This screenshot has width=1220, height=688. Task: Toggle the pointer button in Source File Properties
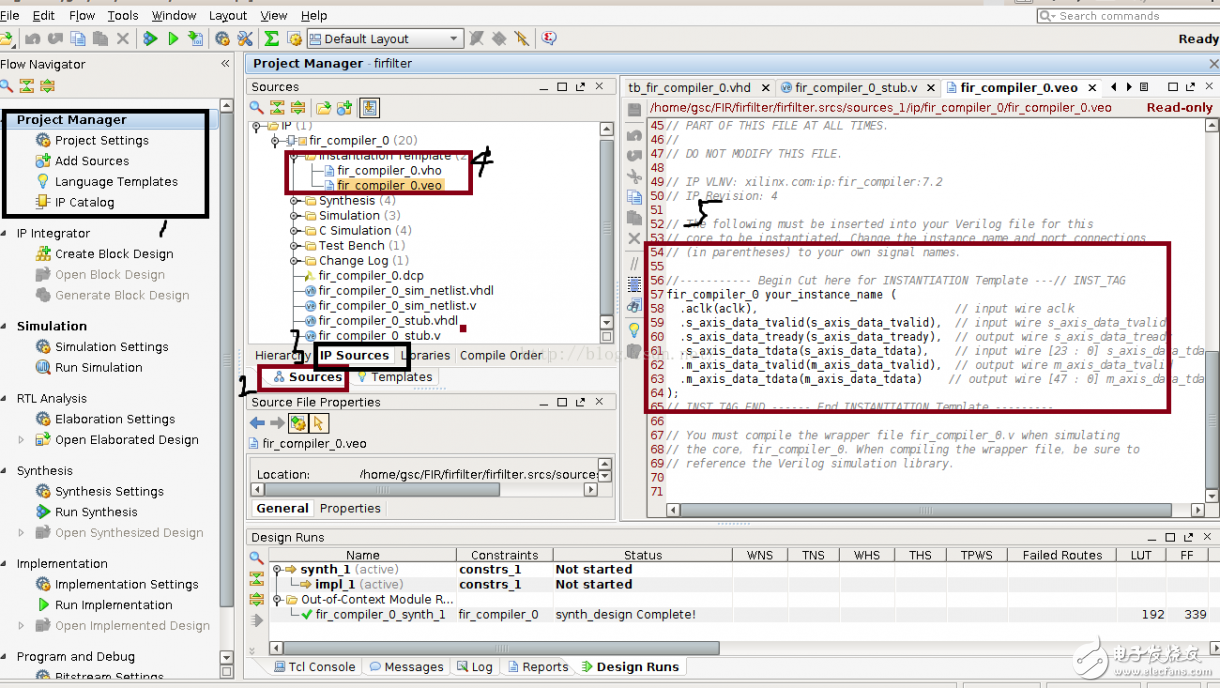[320, 424]
